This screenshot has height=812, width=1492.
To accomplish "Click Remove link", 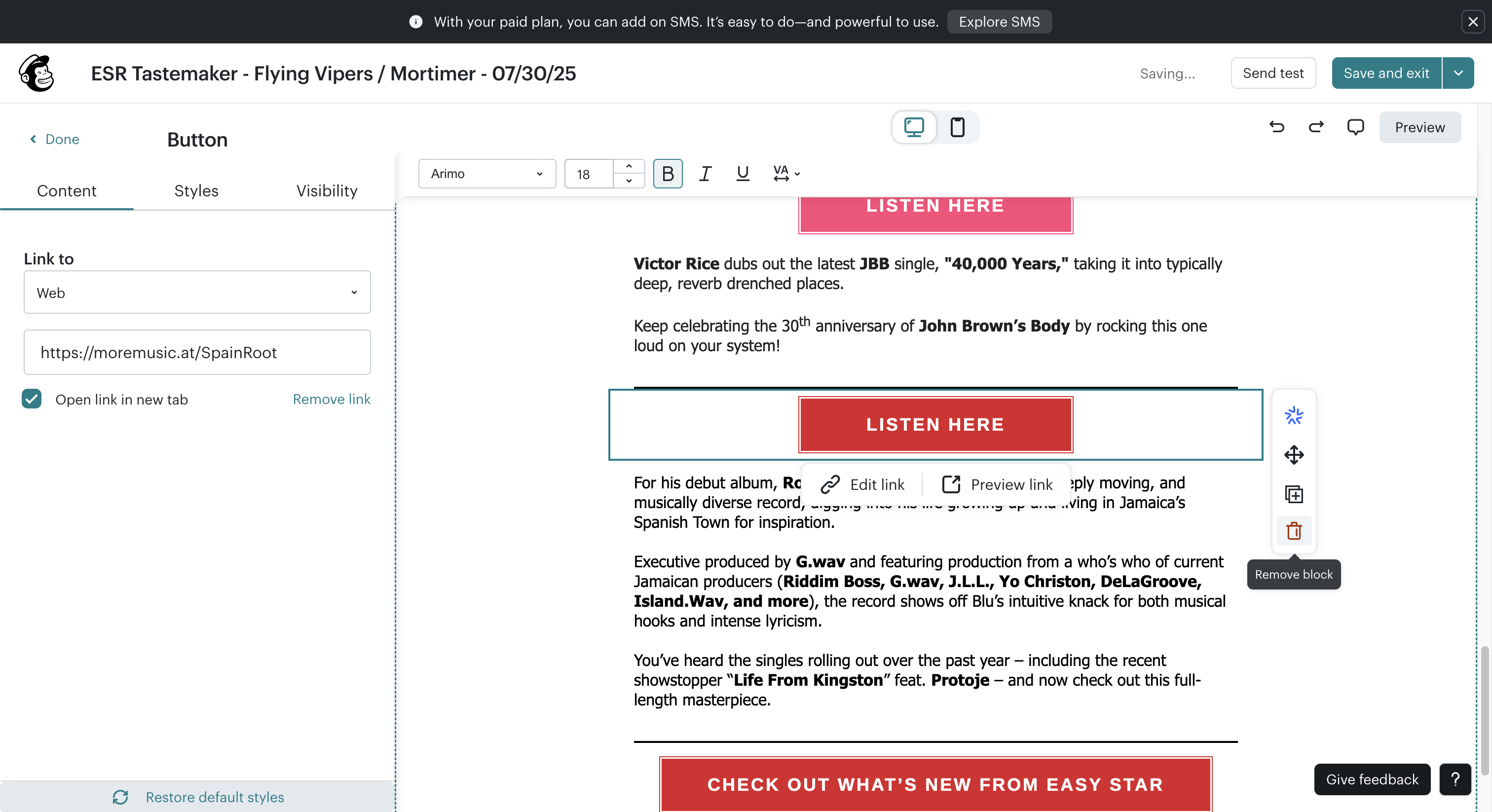I will (x=331, y=399).
